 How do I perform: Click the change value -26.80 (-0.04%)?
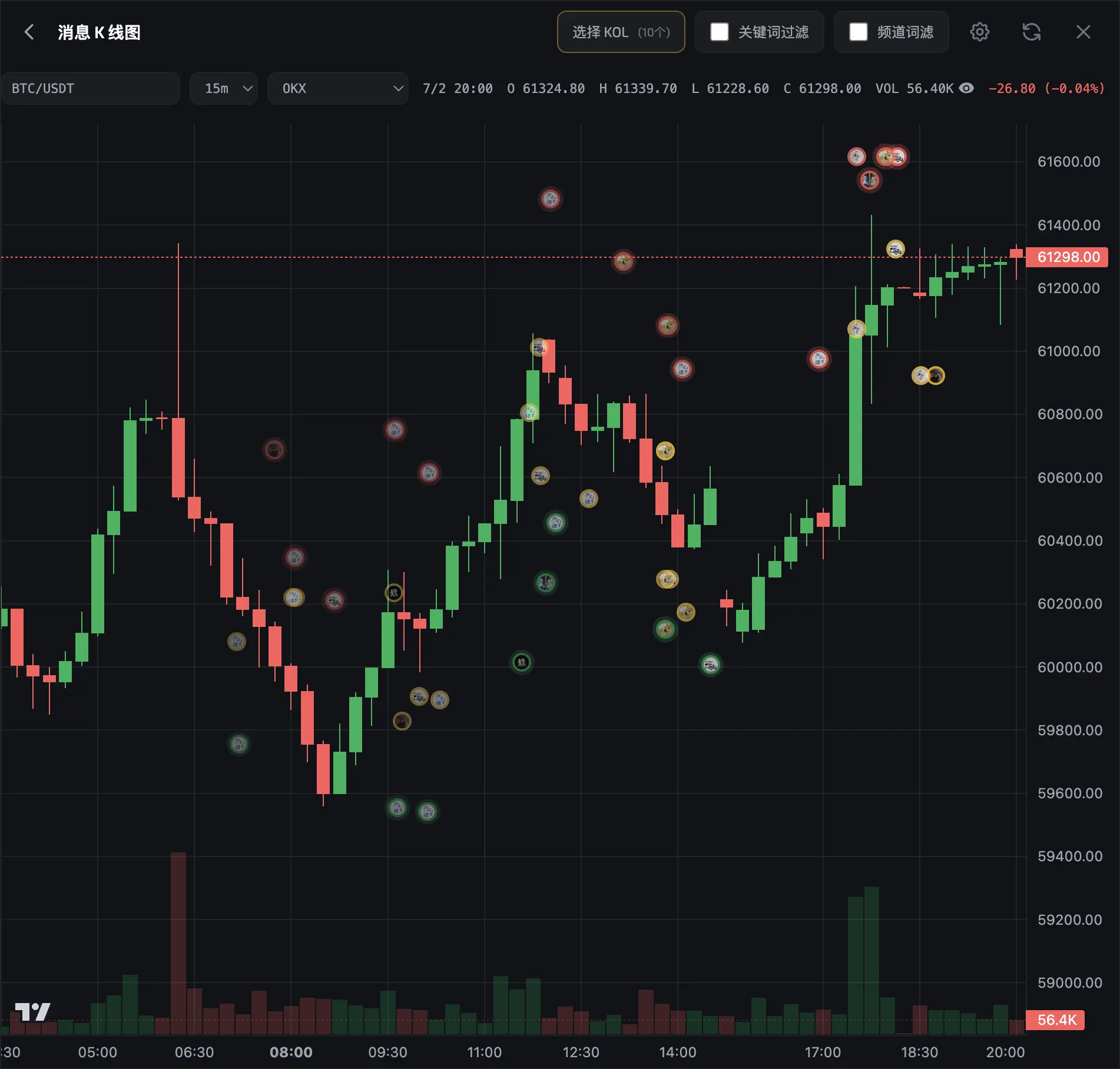[1046, 88]
